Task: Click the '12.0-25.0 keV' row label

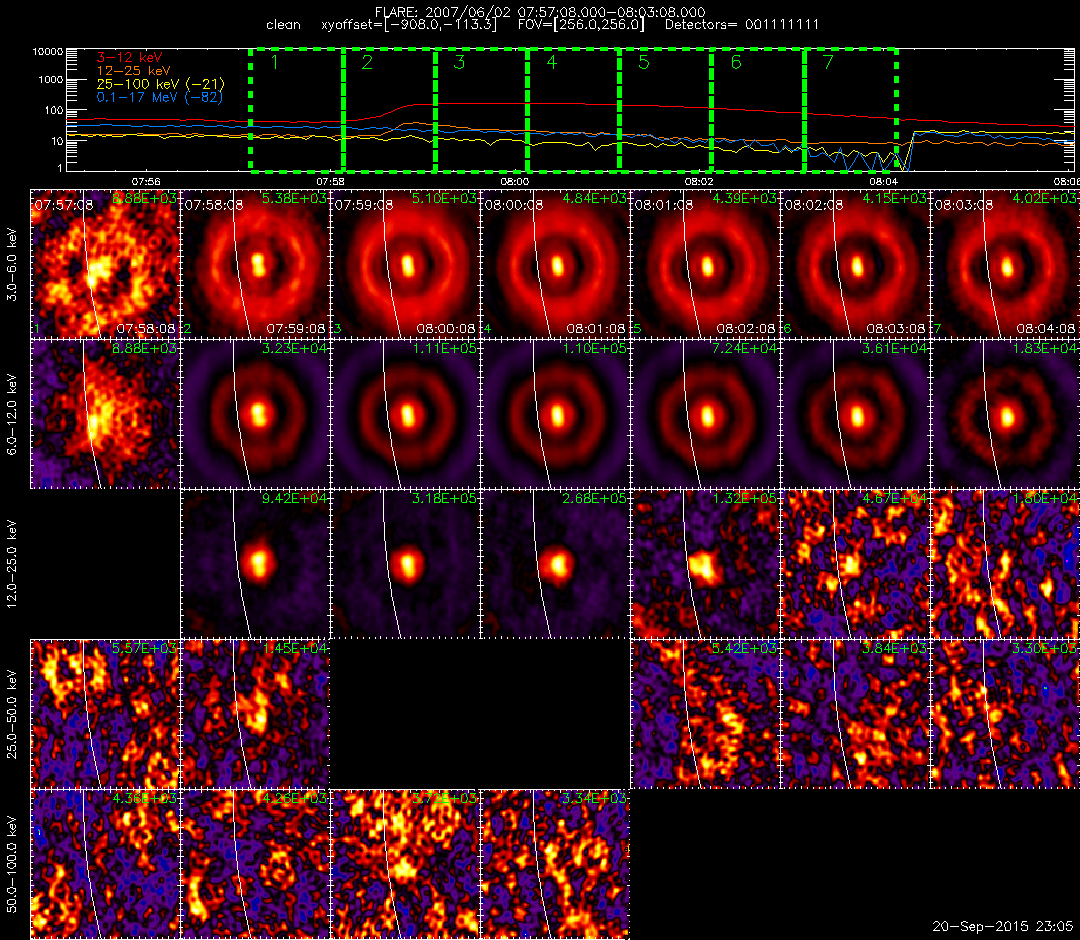Action: click(x=12, y=564)
